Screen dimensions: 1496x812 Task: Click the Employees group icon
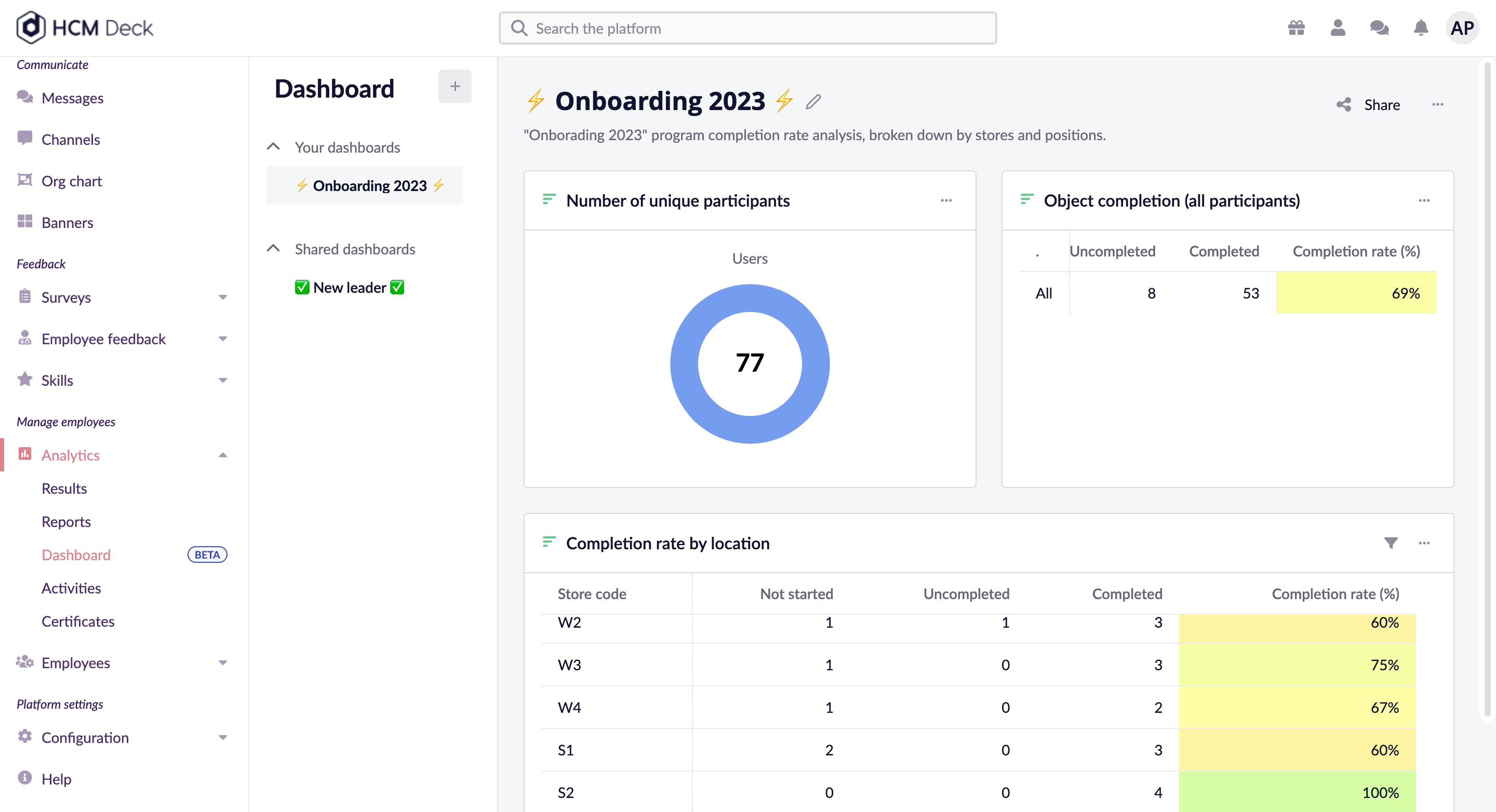point(24,661)
